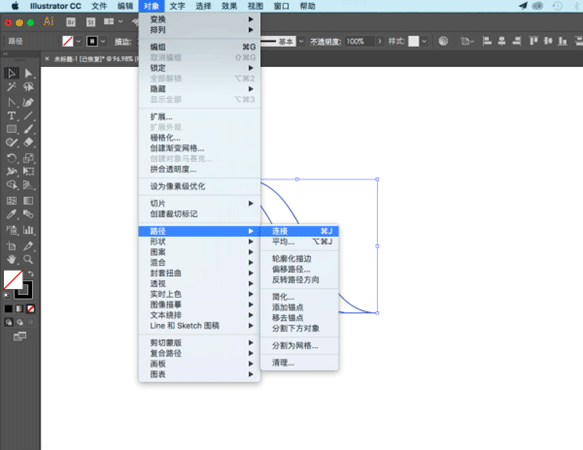This screenshot has width=583, height=450.
Task: Expand the opacity slider arrow
Action: pos(380,41)
